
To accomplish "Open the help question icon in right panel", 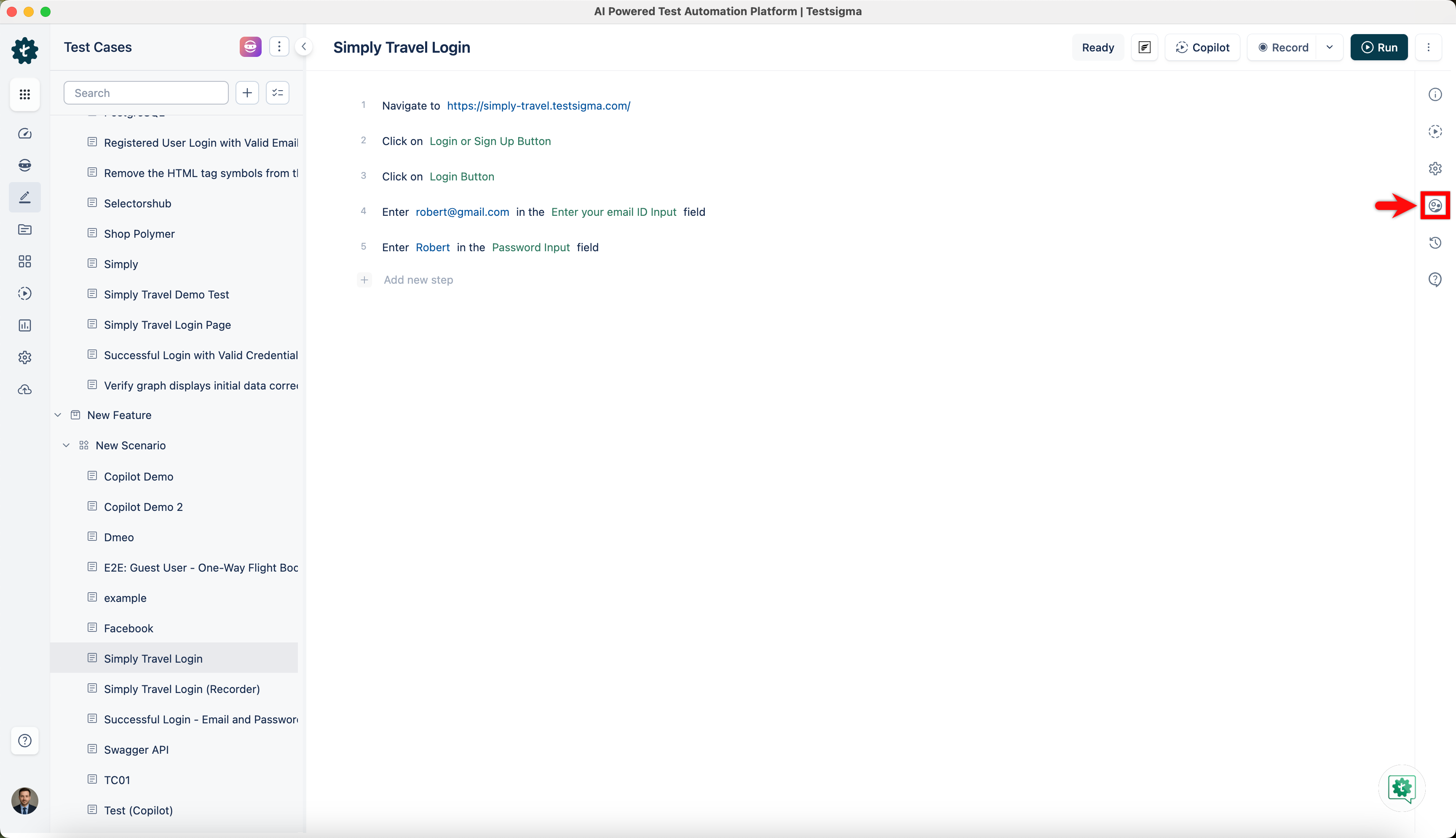I will pos(1435,280).
